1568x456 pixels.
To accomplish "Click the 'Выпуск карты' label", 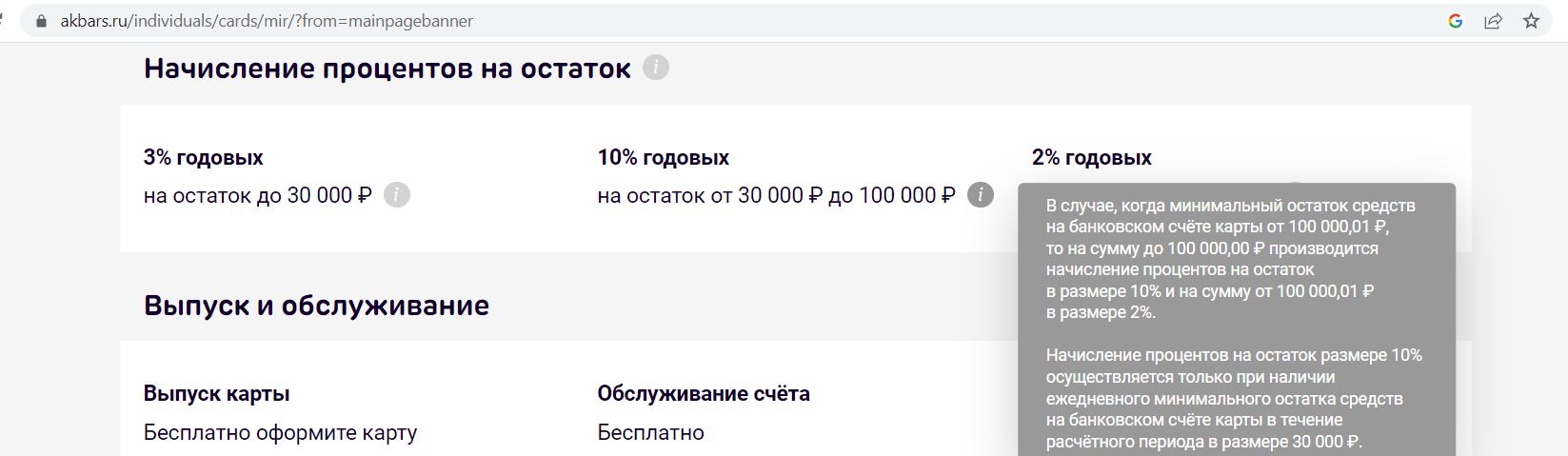I will [x=217, y=393].
